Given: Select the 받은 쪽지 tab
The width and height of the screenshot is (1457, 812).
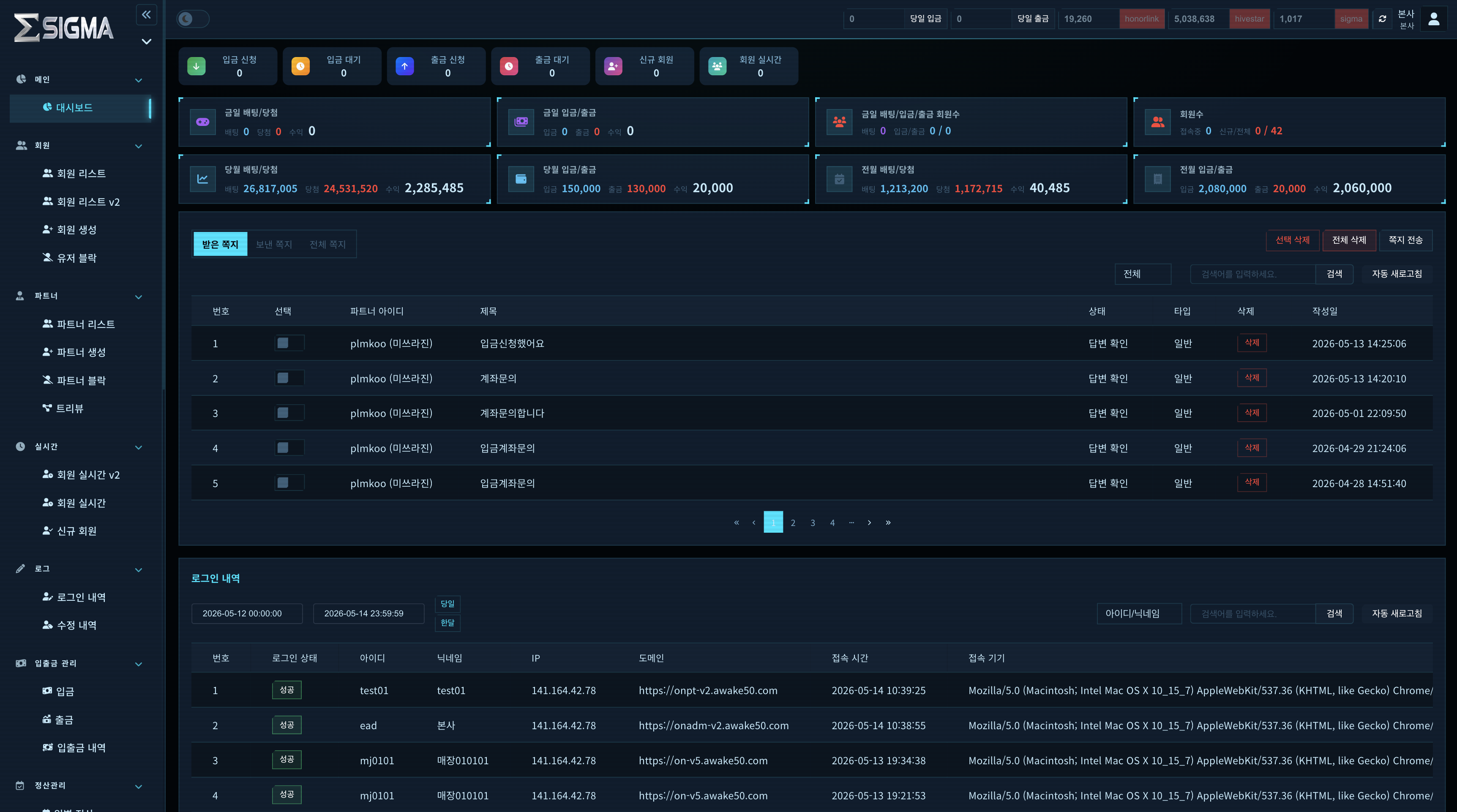Looking at the screenshot, I should pos(220,244).
